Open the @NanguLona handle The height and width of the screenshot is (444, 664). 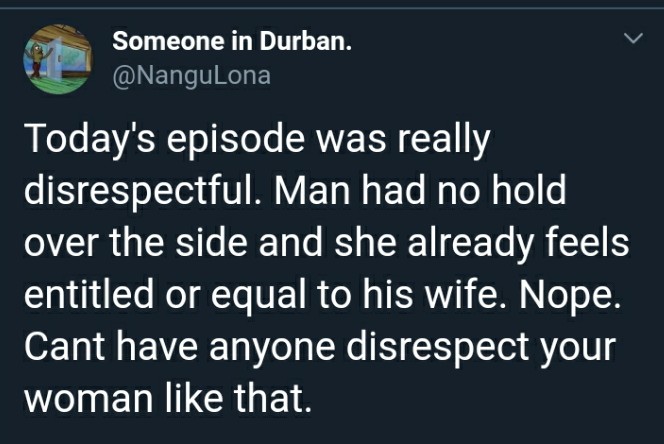[x=191, y=76]
